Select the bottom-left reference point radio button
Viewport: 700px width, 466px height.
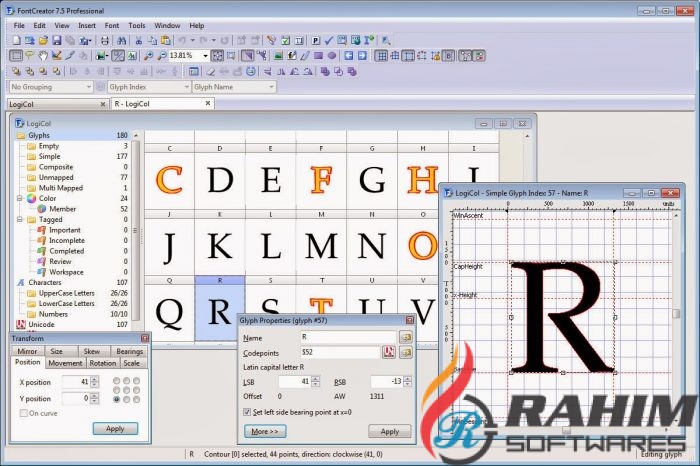click(117, 399)
